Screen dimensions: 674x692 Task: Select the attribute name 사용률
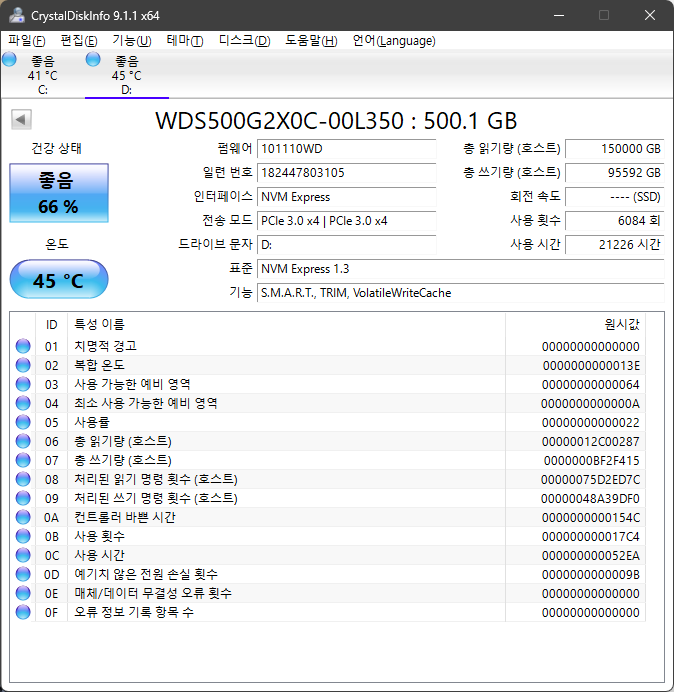92,422
